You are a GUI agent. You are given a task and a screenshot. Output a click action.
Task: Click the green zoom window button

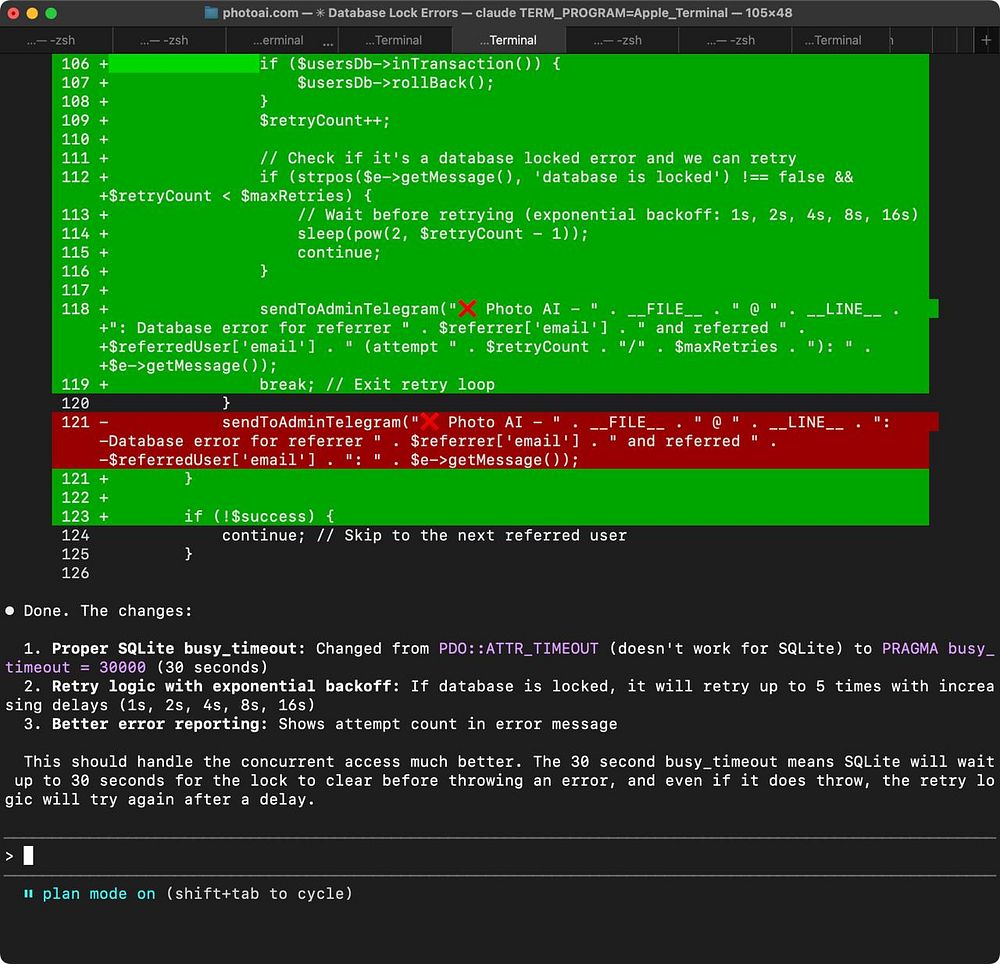[51, 13]
